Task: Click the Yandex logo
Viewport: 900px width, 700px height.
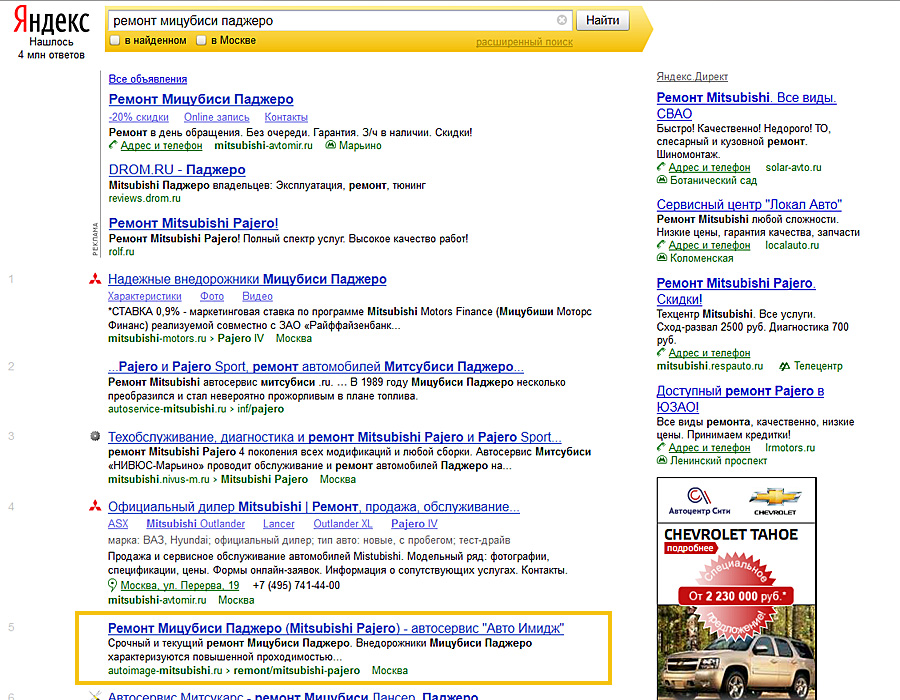Action: (x=52, y=21)
